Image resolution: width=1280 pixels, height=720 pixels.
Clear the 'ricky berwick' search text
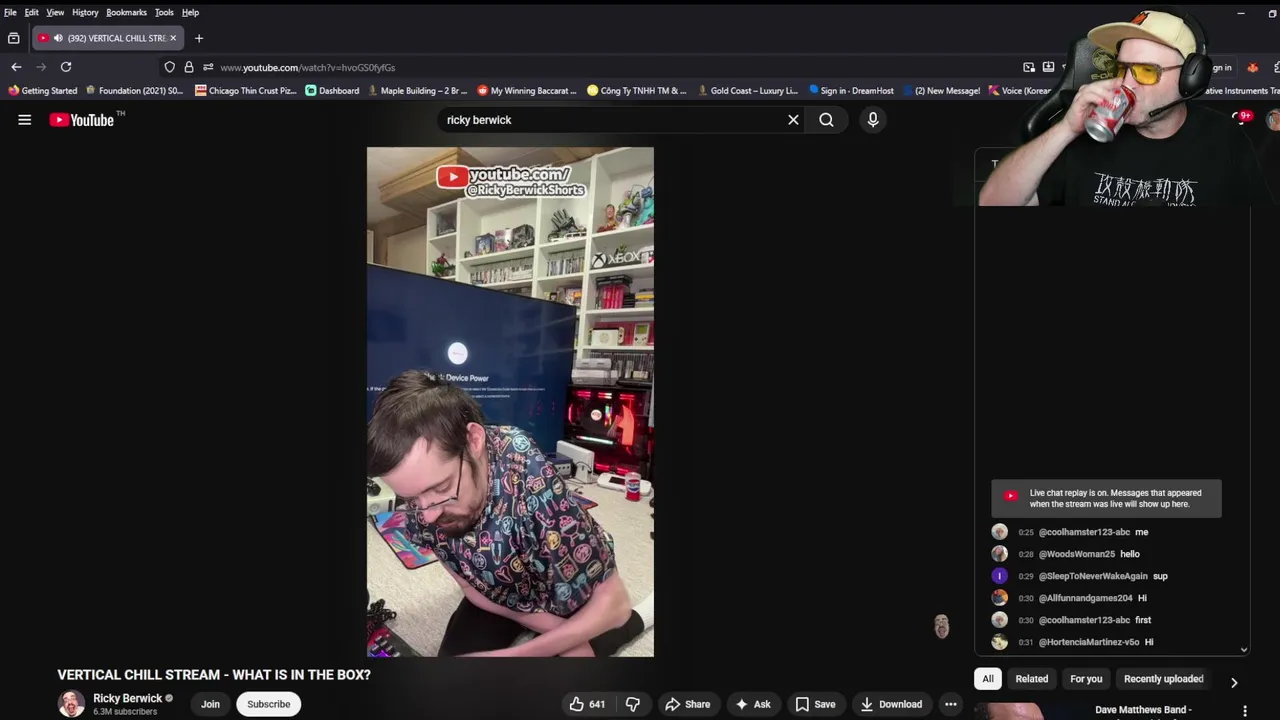click(x=793, y=120)
